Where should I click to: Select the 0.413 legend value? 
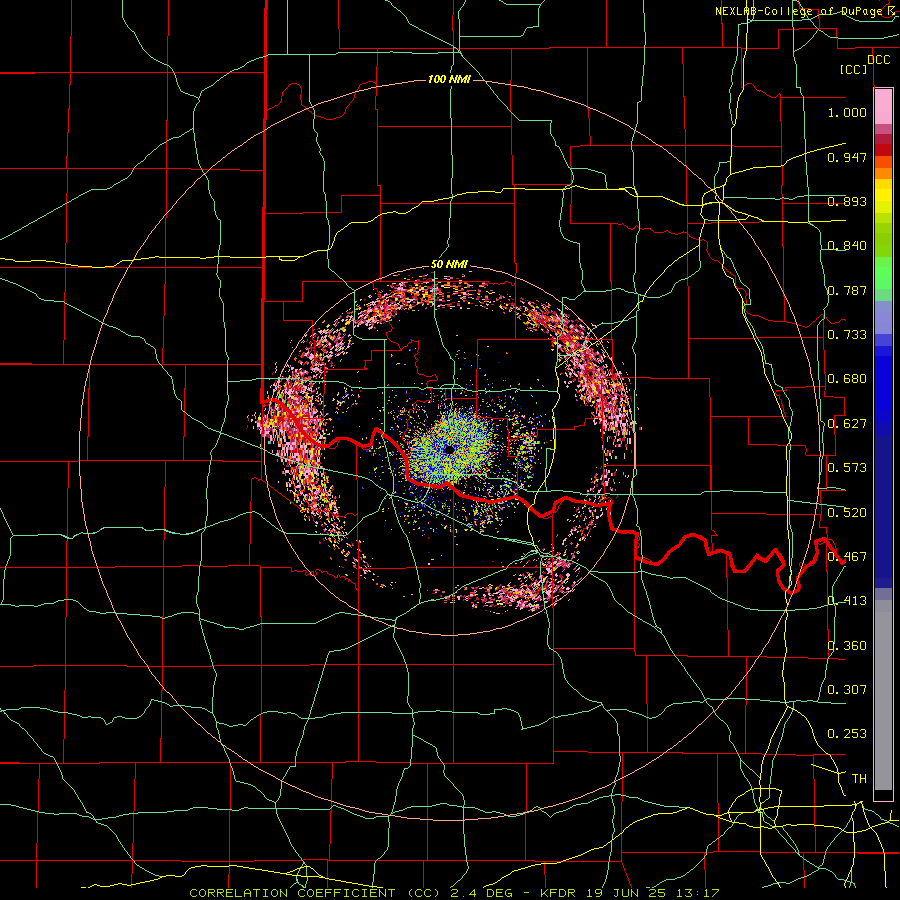click(x=847, y=601)
